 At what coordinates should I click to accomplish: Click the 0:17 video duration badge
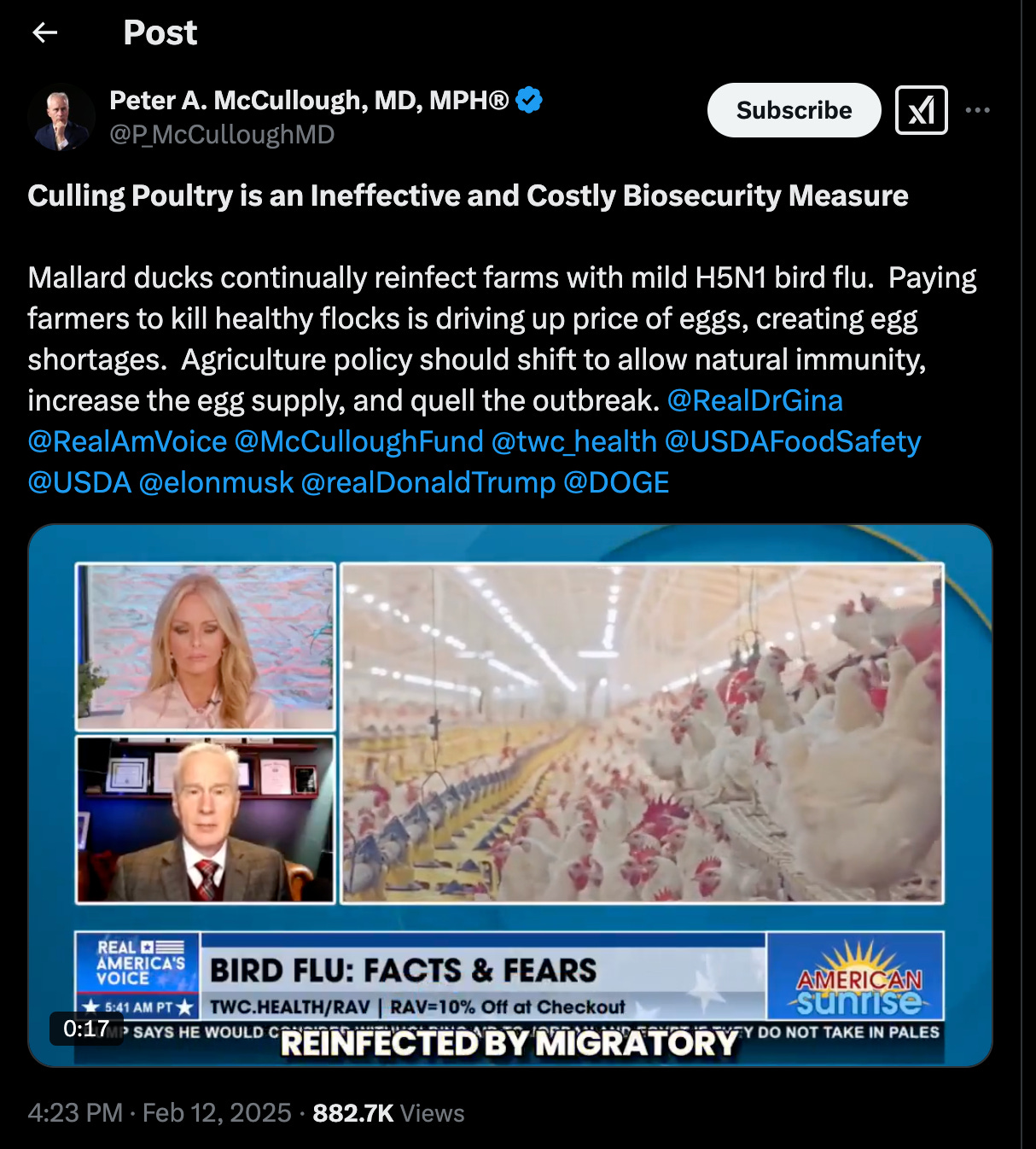[86, 1029]
